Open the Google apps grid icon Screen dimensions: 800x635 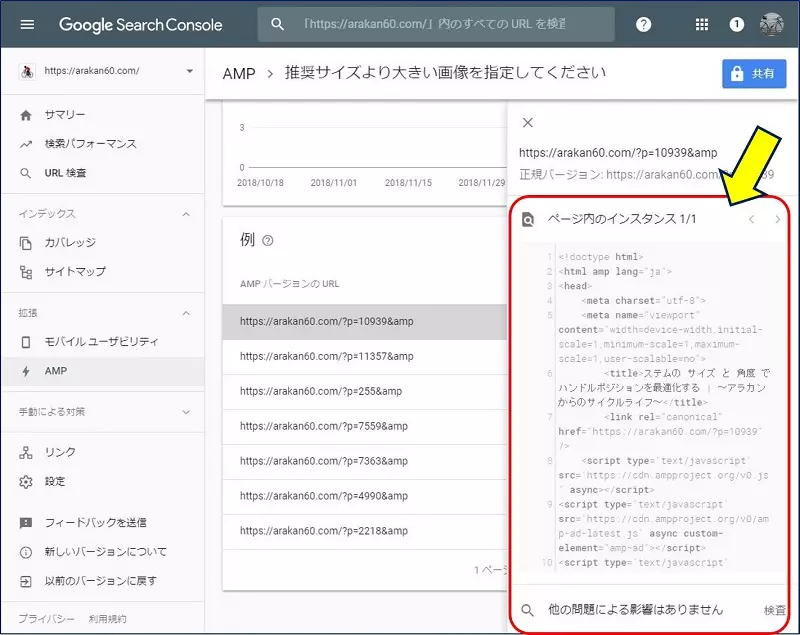click(702, 24)
